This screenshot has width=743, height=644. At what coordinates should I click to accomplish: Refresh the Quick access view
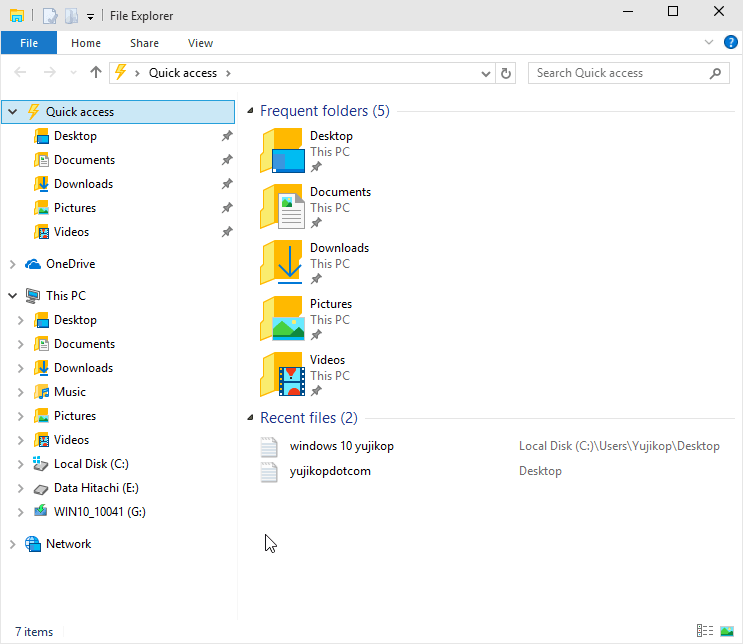(x=506, y=73)
